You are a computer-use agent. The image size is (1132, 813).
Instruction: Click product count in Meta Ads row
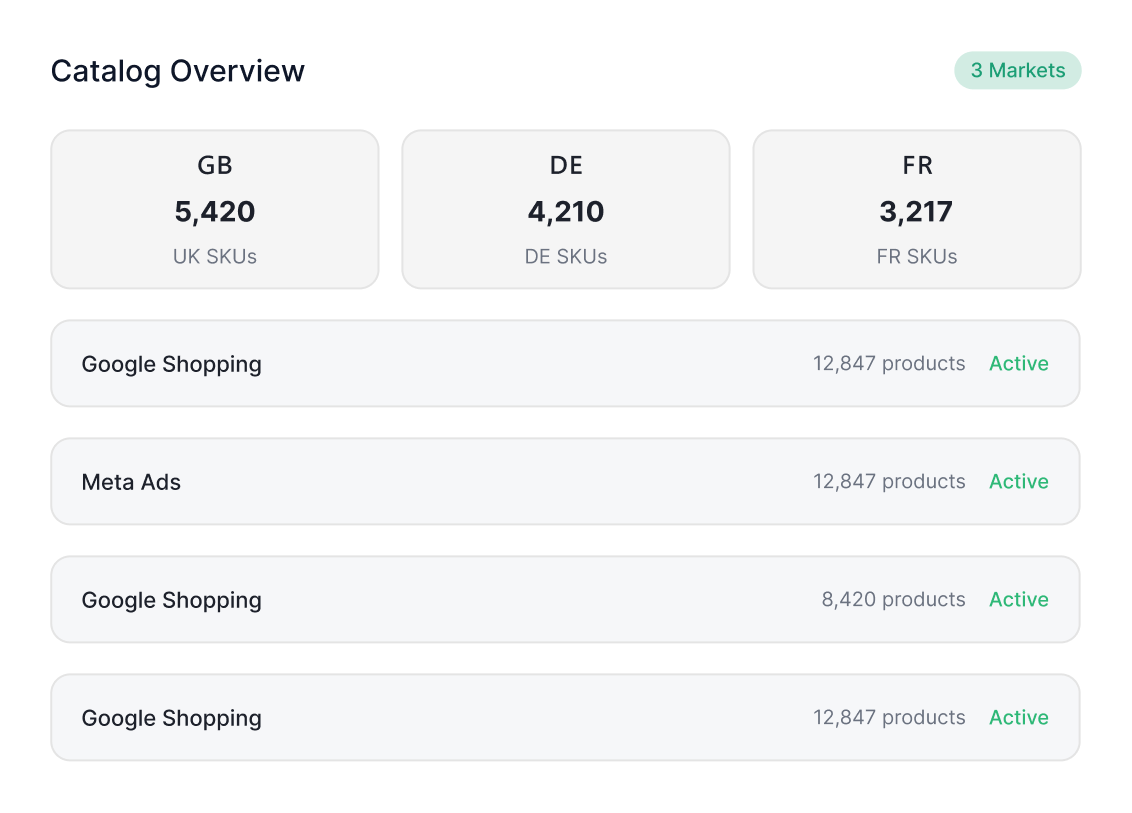[889, 482]
